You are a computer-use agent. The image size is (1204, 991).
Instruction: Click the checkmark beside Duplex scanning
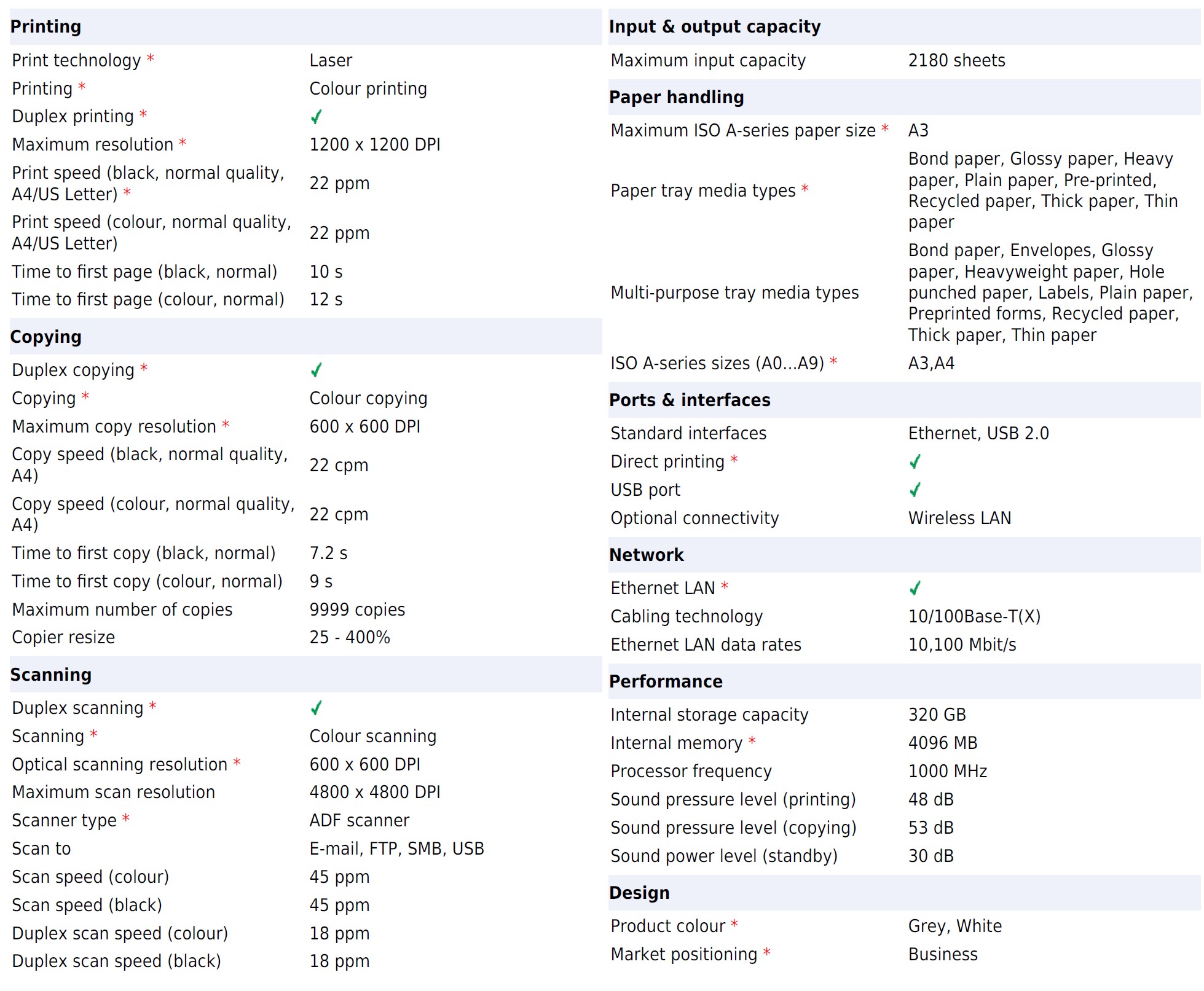316,708
